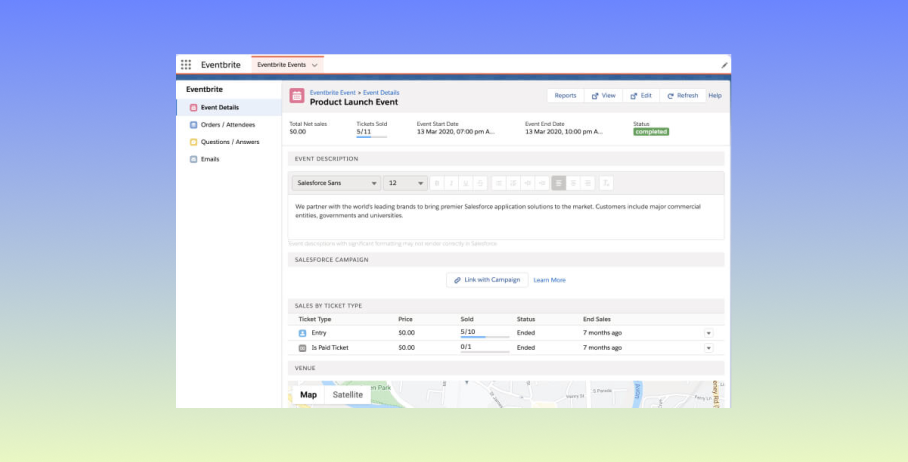This screenshot has width=908, height=462.
Task: Insert a numbered list
Action: coord(513,183)
